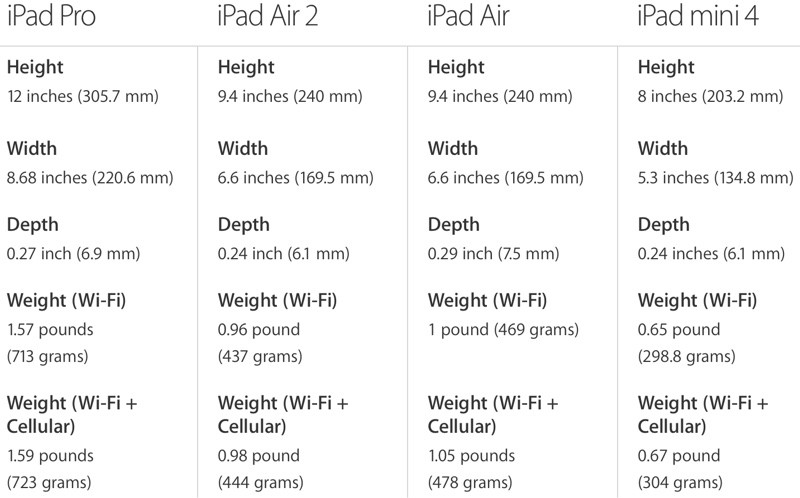Click iPad Pro depth 0.27 inch value

(78, 254)
